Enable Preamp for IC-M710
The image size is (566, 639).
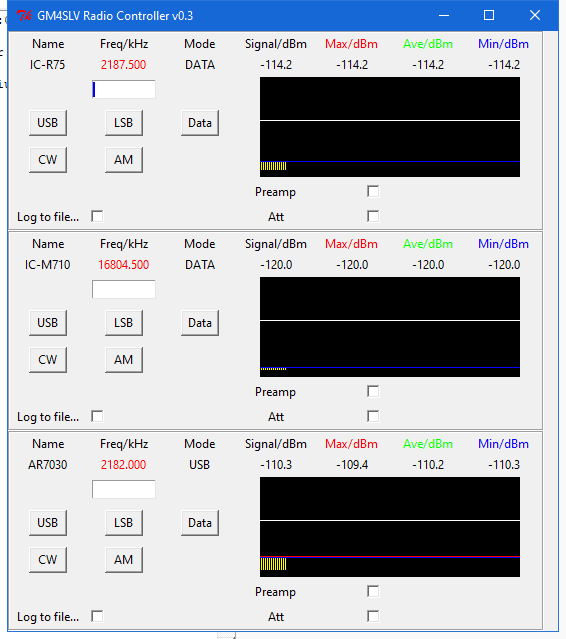point(373,391)
